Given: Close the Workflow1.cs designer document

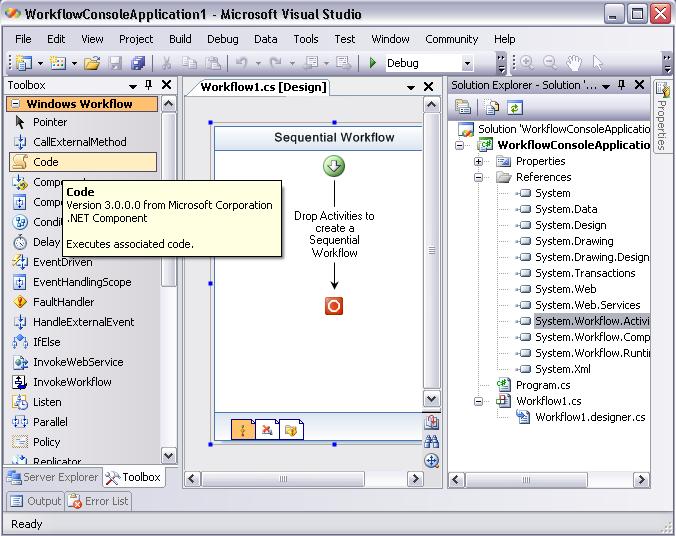Looking at the screenshot, I should click(x=428, y=87).
